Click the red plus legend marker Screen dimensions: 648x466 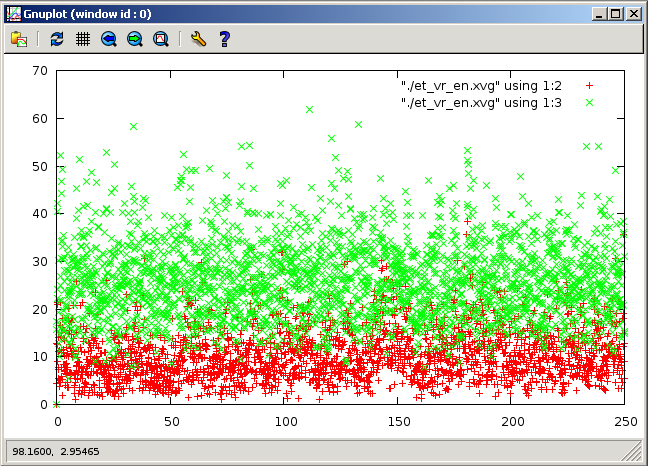click(x=590, y=86)
